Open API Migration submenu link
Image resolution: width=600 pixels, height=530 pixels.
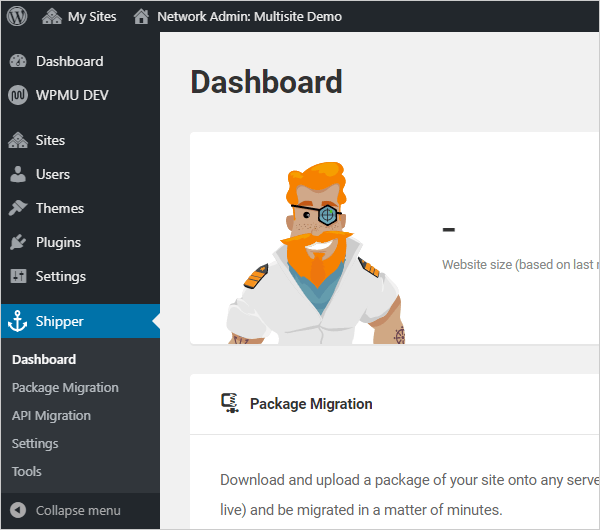[x=51, y=415]
